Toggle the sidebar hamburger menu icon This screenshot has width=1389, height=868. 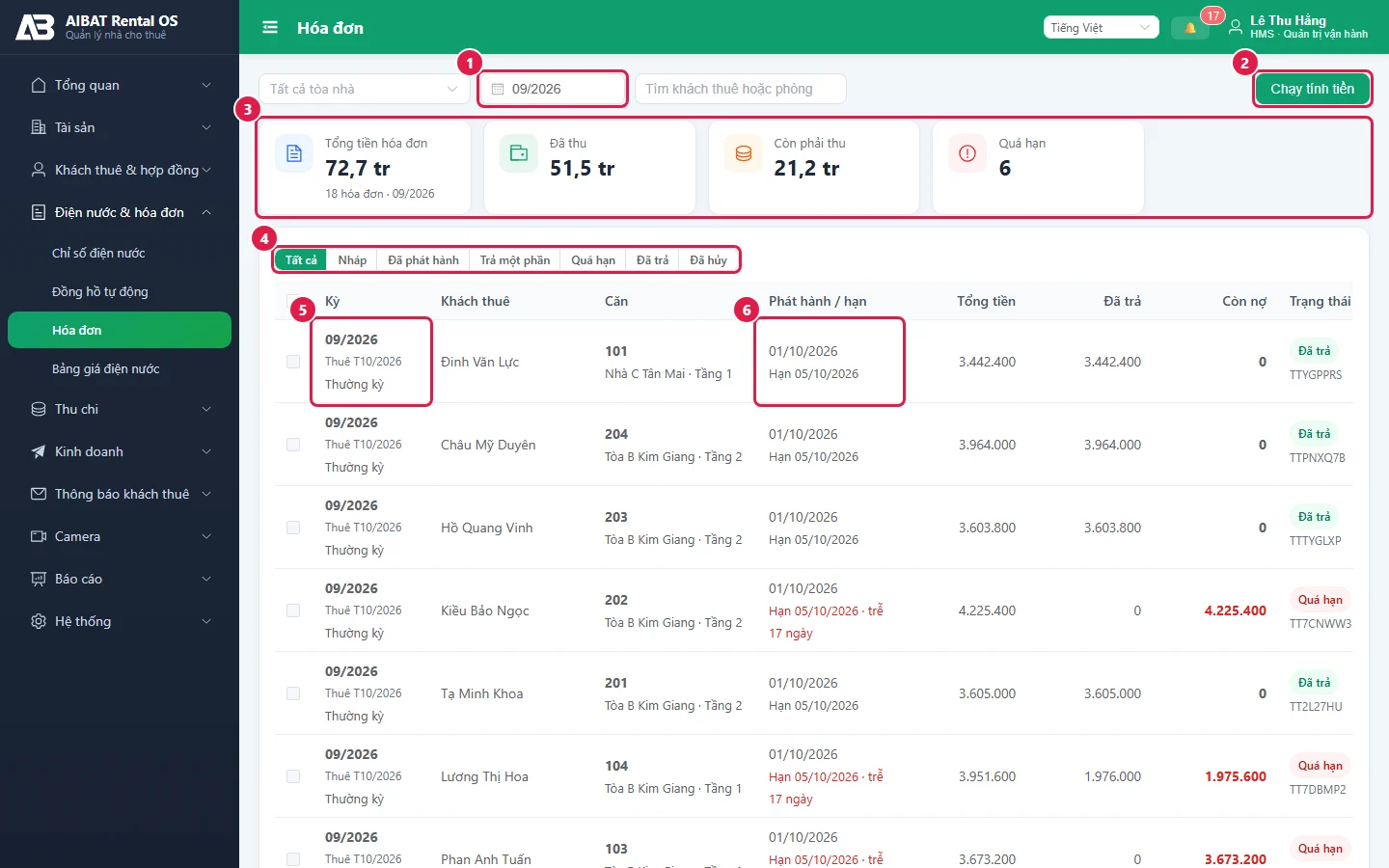pyautogui.click(x=270, y=28)
